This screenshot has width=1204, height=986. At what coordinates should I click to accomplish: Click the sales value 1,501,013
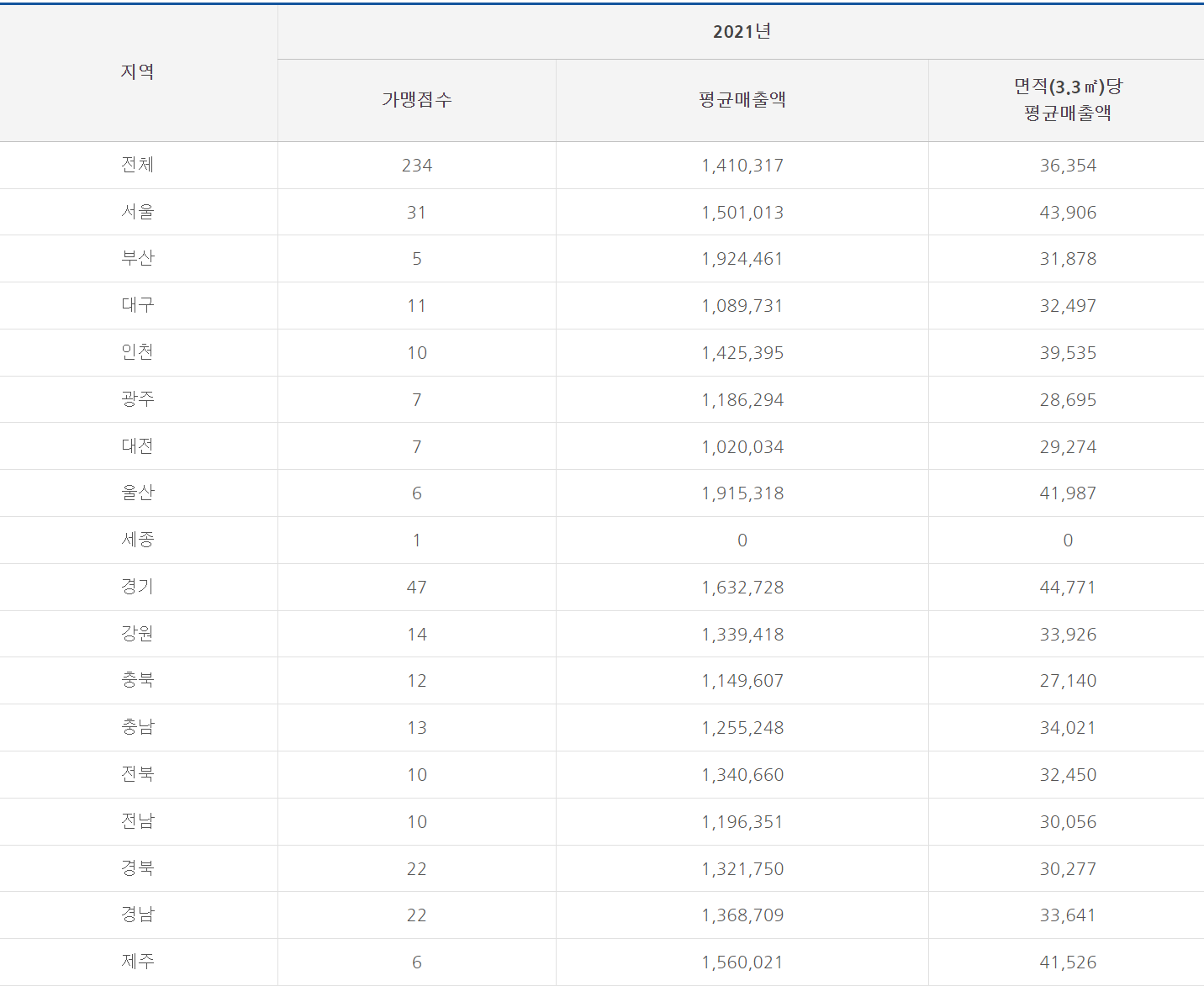742,213
